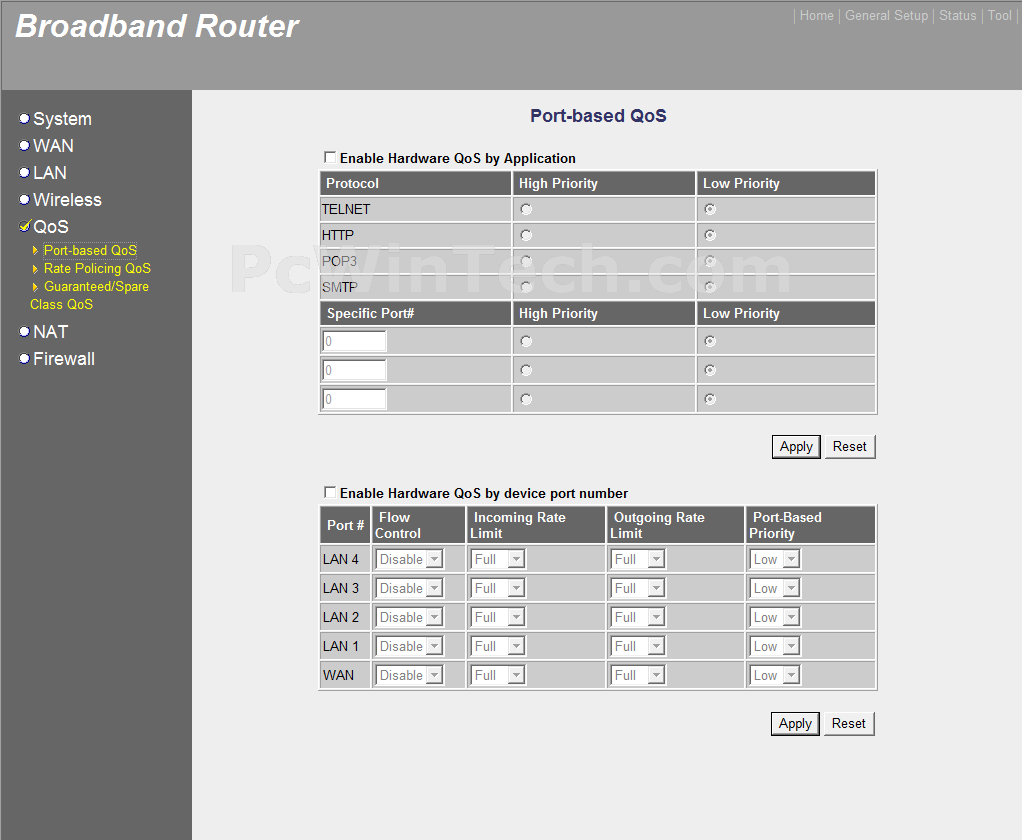Set POP3 to High Priority

(x=526, y=261)
